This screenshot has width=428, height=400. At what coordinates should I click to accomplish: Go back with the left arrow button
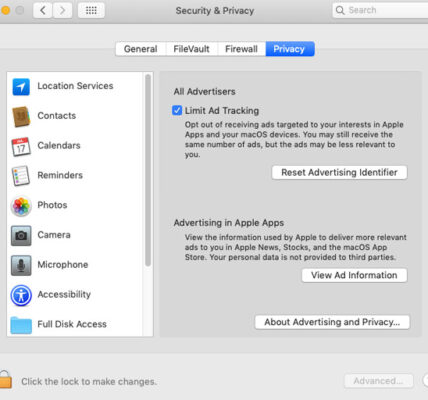[x=43, y=11]
